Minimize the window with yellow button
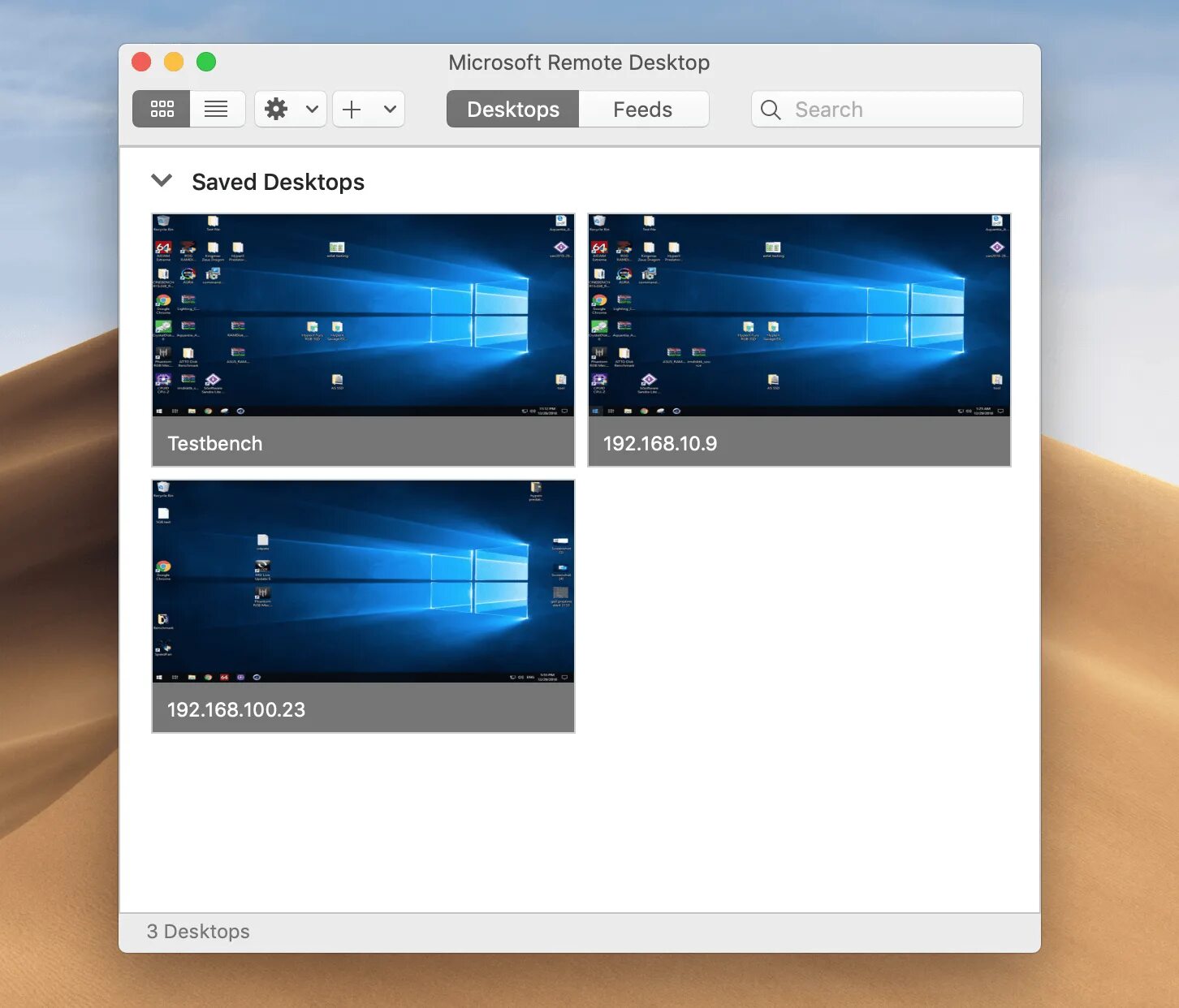This screenshot has width=1179, height=1008. tap(174, 62)
